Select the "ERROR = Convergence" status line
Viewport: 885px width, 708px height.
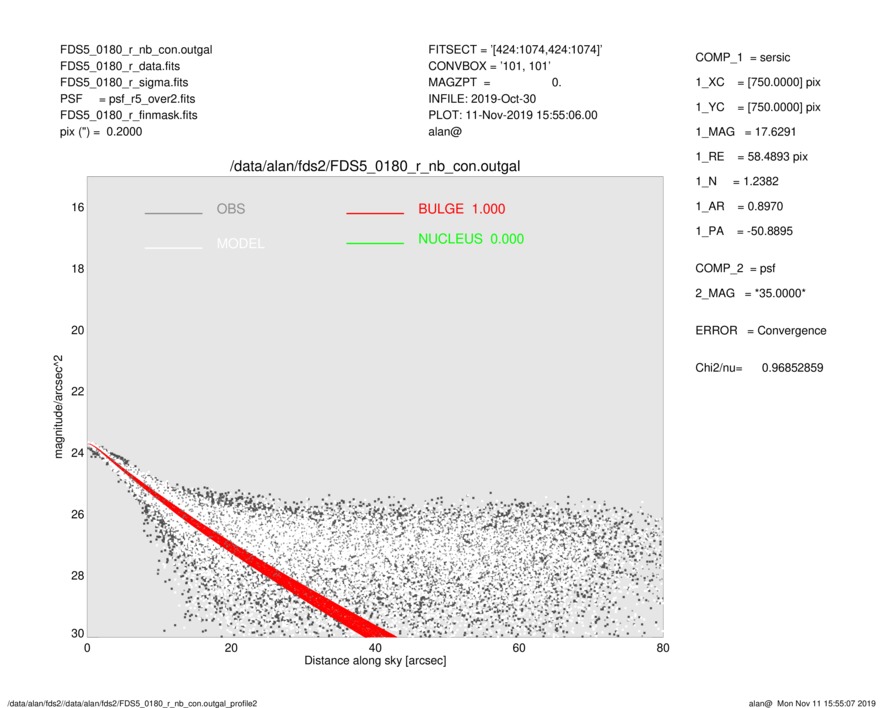coord(761,331)
